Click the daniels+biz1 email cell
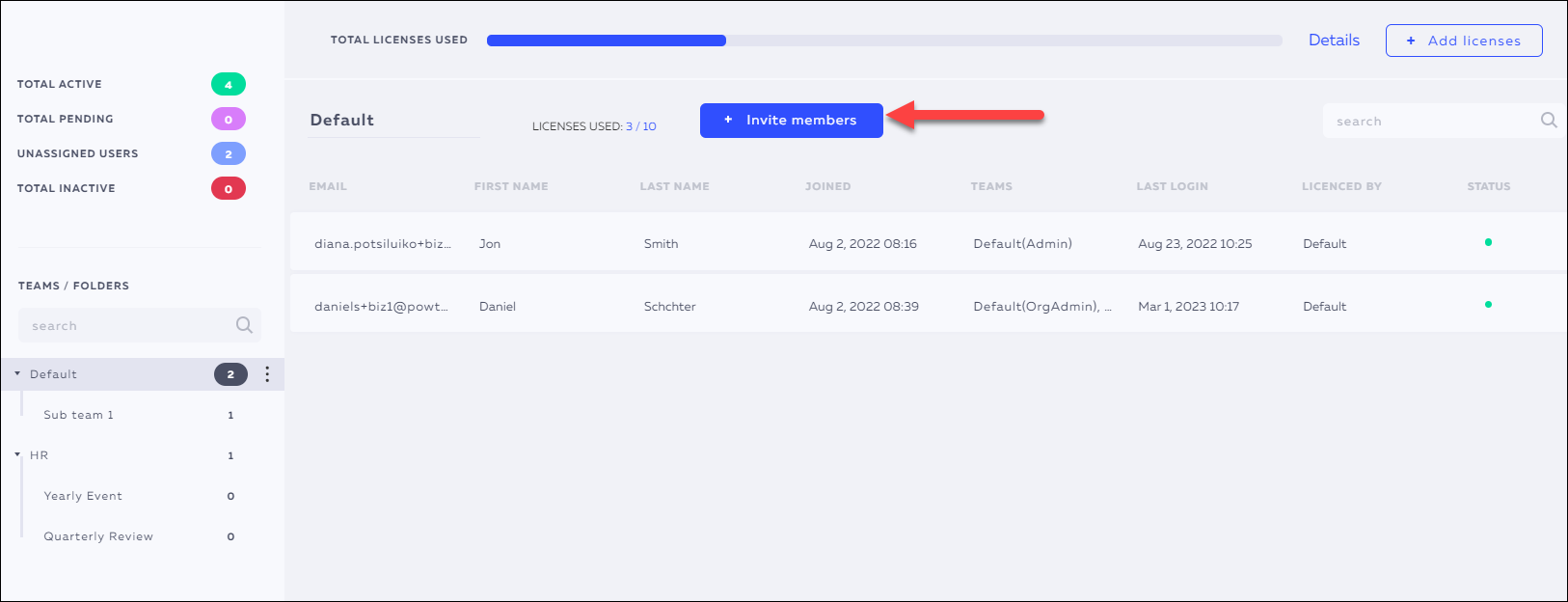Image resolution: width=1568 pixels, height=602 pixels. [x=382, y=307]
